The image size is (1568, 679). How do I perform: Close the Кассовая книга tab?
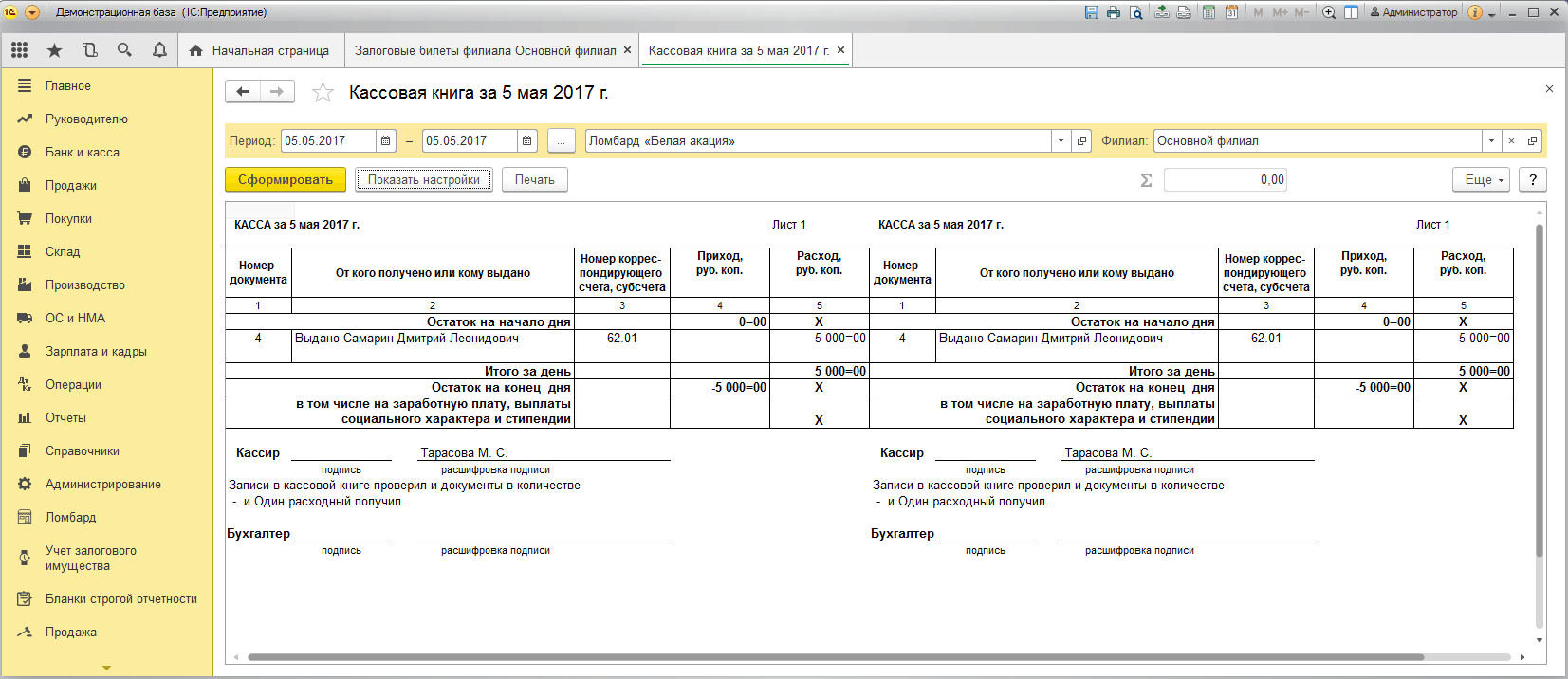(840, 50)
